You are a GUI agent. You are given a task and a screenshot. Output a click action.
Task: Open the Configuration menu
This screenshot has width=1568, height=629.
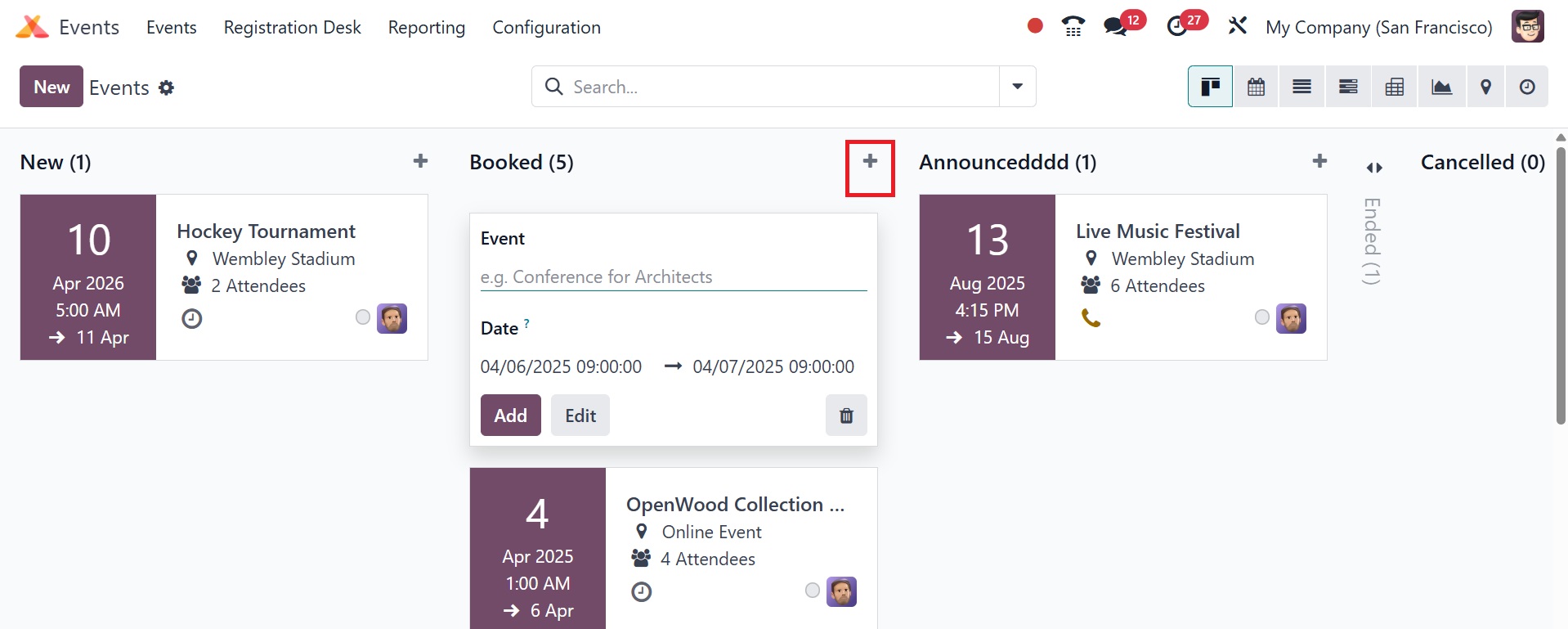coord(546,27)
